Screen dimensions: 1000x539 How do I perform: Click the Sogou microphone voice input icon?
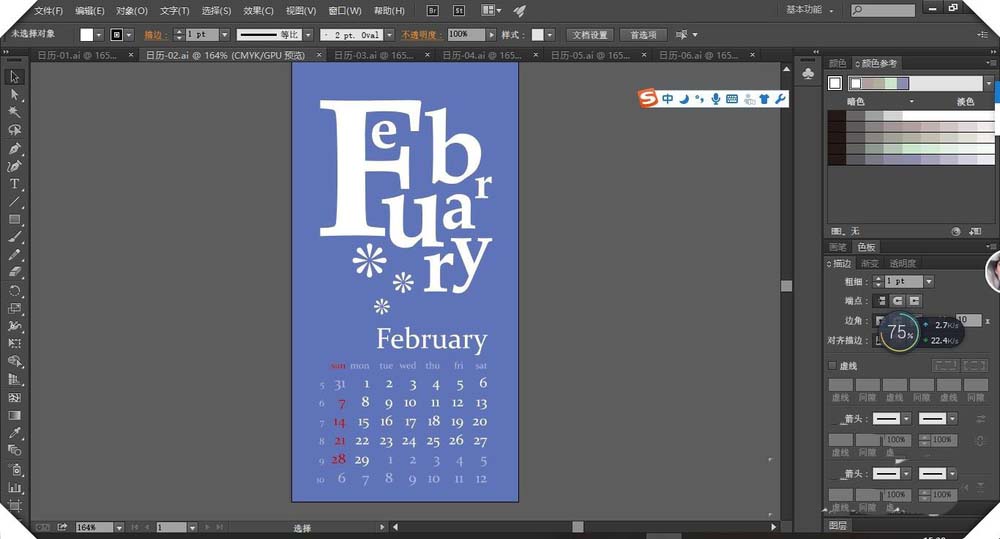[x=715, y=99]
